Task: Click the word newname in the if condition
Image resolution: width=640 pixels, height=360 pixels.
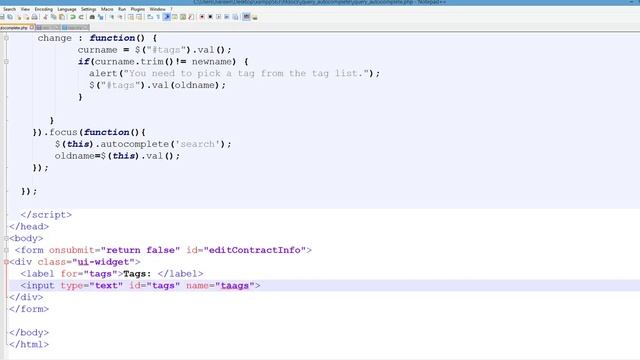Action: pyautogui.click(x=212, y=62)
